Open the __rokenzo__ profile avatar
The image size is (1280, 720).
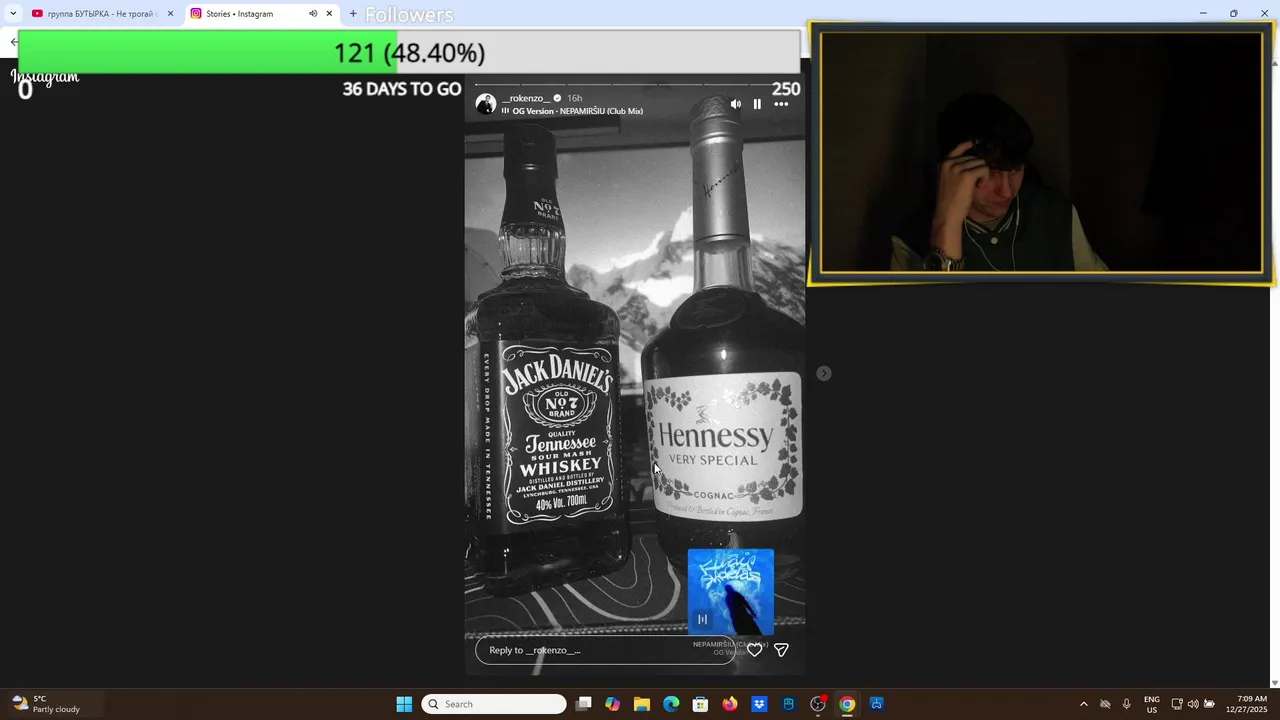pos(486,104)
